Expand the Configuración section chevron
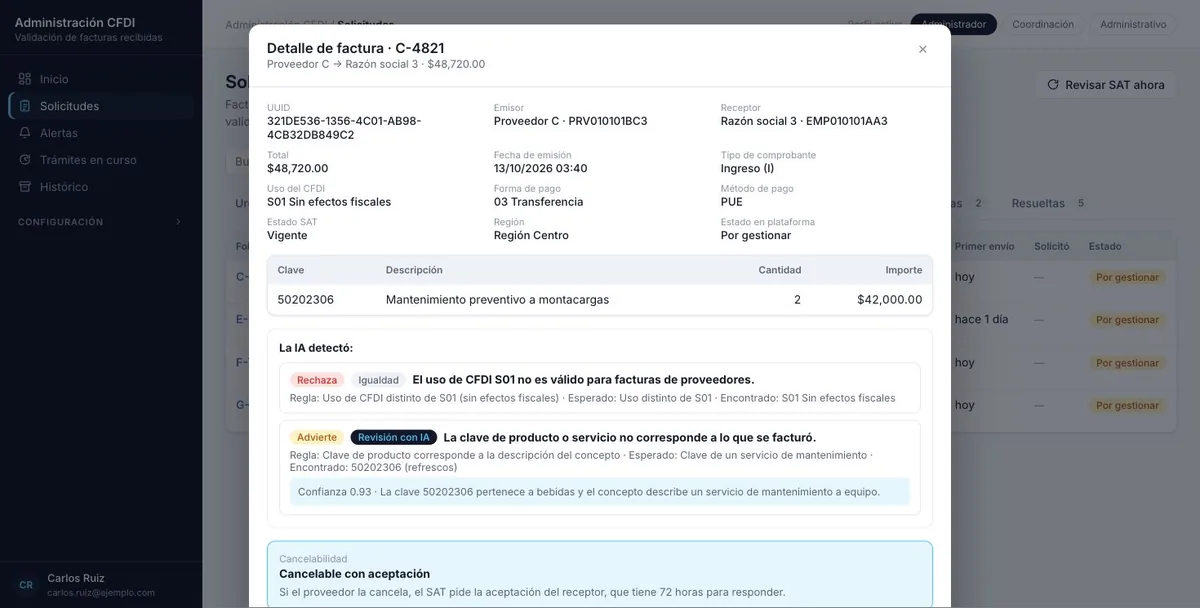Viewport: 1200px width, 608px height. 179,222
